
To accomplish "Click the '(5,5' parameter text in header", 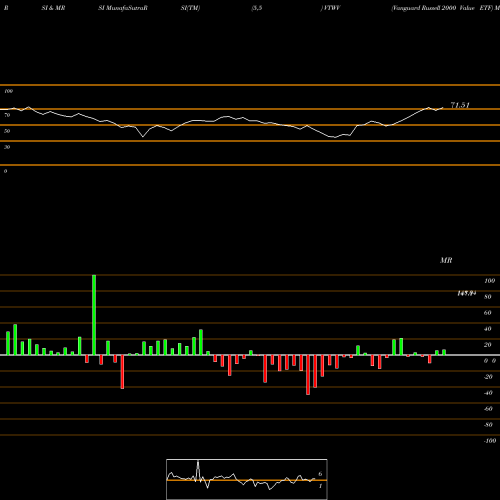I will click(257, 8).
